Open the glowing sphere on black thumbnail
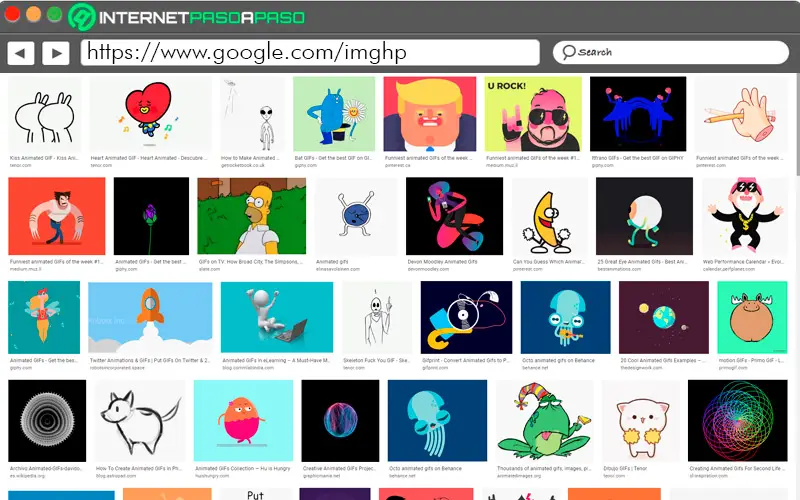Screen dimensions: 800x500 (x=340, y=420)
